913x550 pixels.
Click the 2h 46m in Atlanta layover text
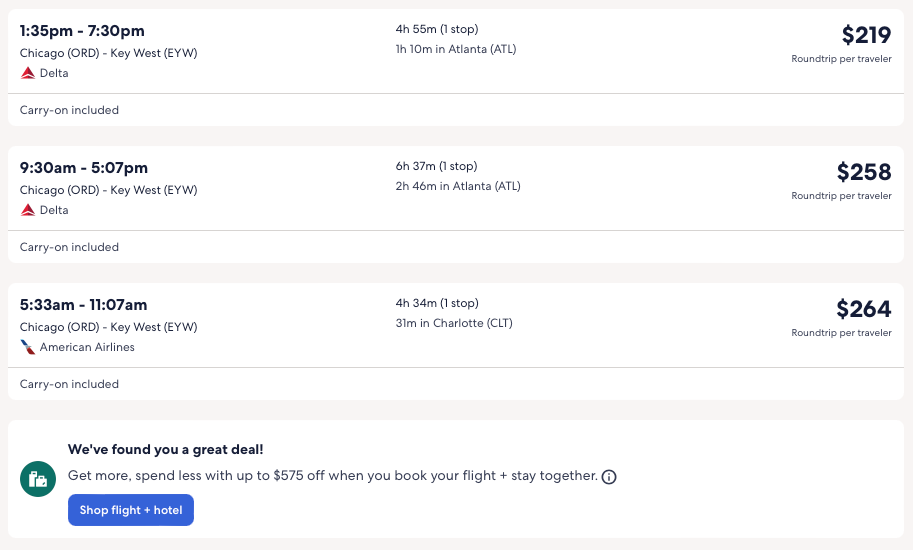click(x=458, y=186)
